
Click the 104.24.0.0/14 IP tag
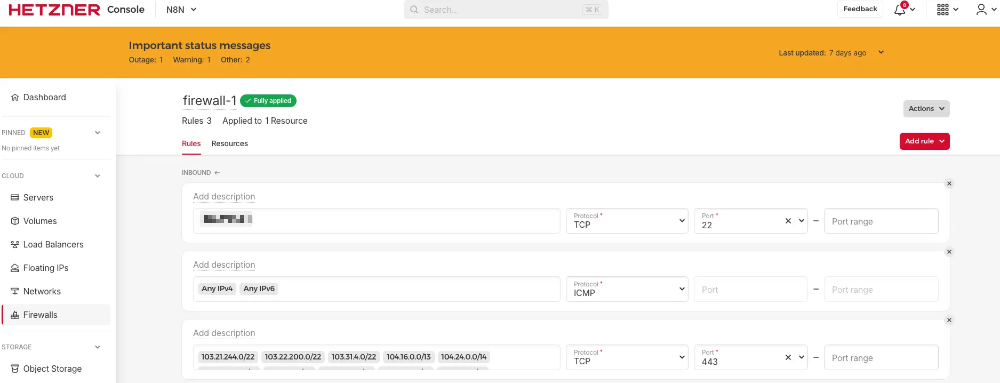click(464, 357)
